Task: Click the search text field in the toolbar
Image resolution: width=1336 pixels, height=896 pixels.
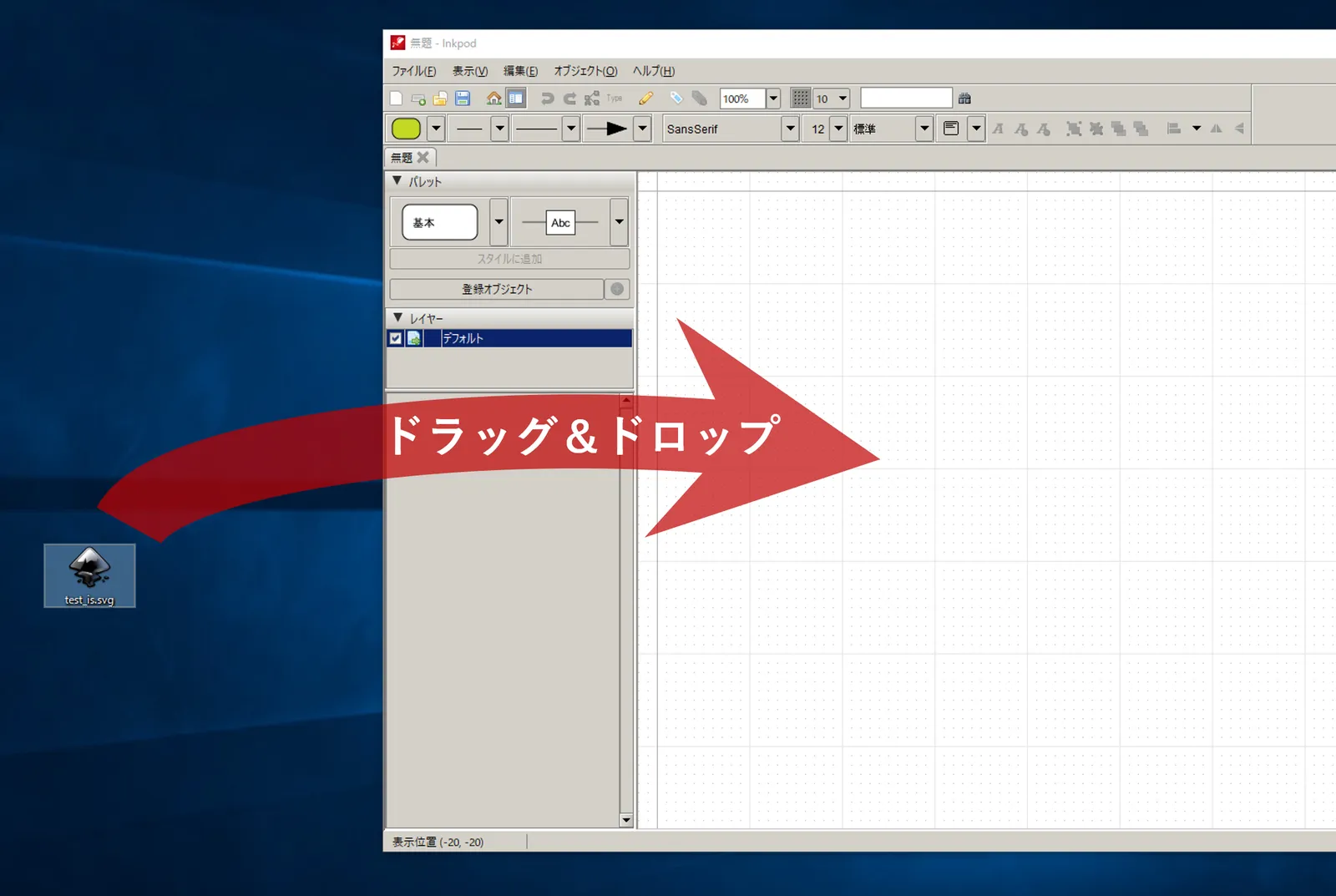Action: tap(906, 99)
